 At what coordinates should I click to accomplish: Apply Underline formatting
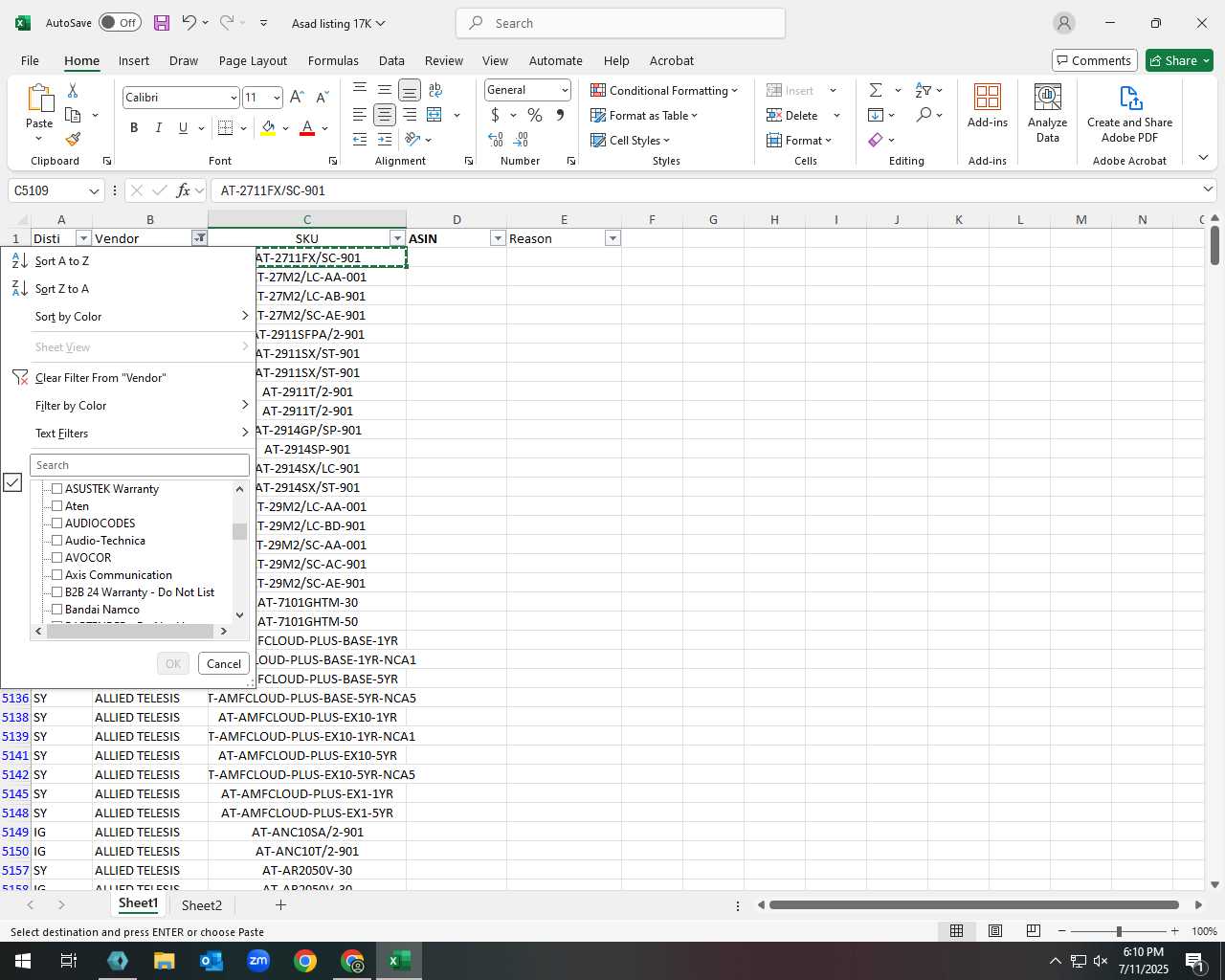(x=183, y=127)
